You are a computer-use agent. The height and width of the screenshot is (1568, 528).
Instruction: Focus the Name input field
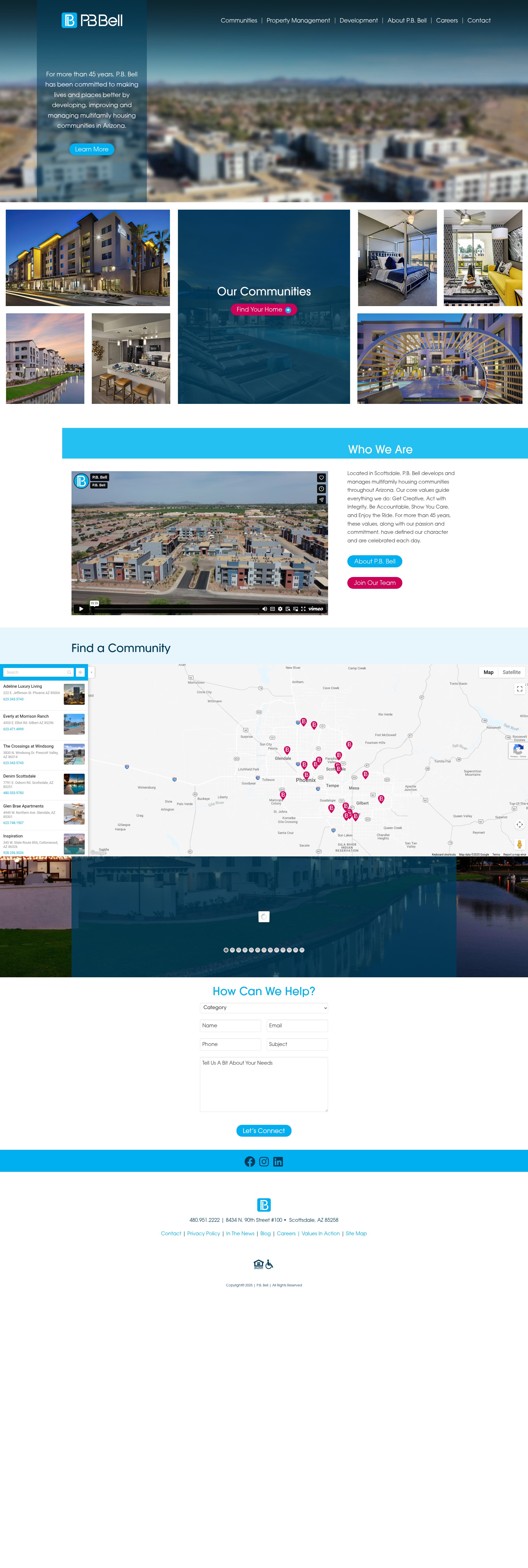[x=231, y=1026]
